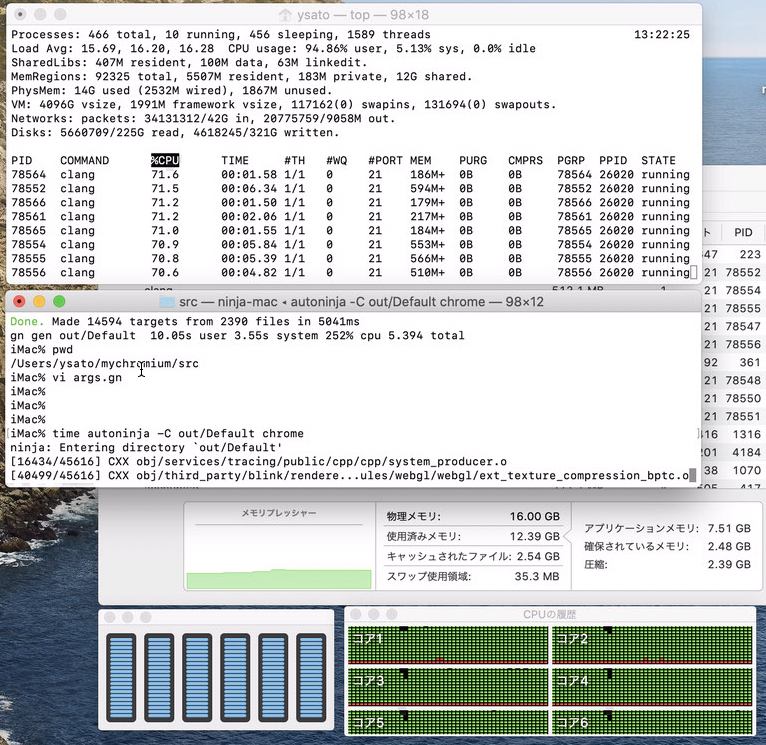The height and width of the screenshot is (745, 766).
Task: Minimize the src ninja-mac terminal window
Action: [39, 301]
